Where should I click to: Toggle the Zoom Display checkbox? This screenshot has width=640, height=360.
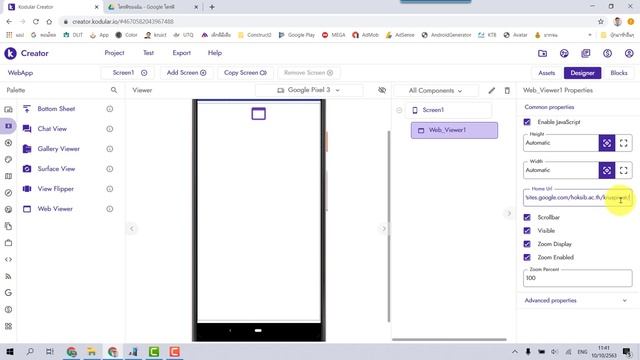[x=527, y=244]
